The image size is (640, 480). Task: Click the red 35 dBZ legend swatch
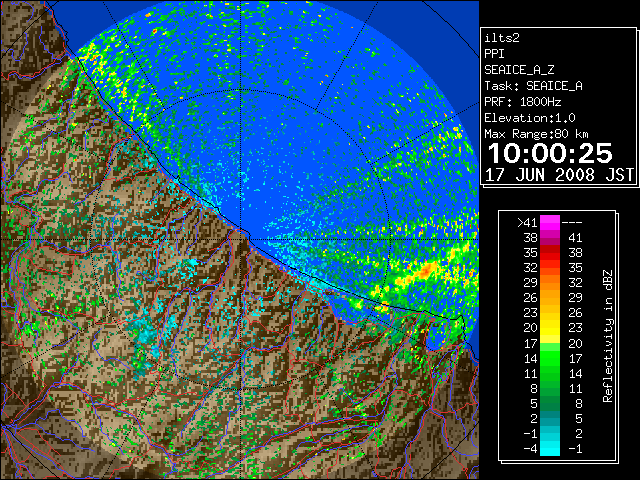pyautogui.click(x=550, y=253)
